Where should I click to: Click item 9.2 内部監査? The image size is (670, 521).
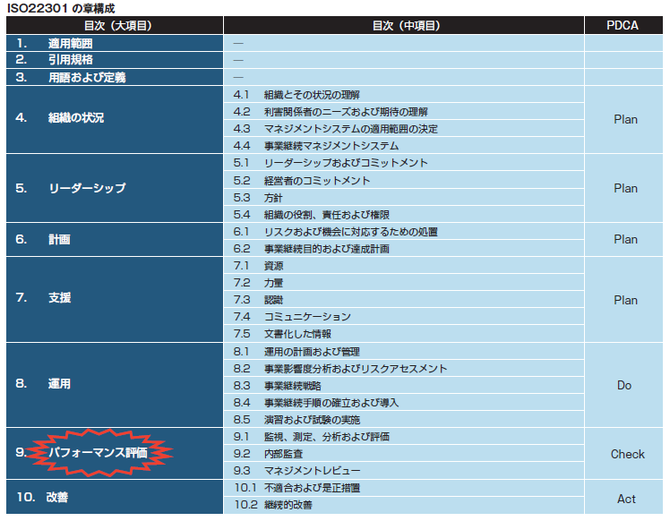pyautogui.click(x=276, y=453)
